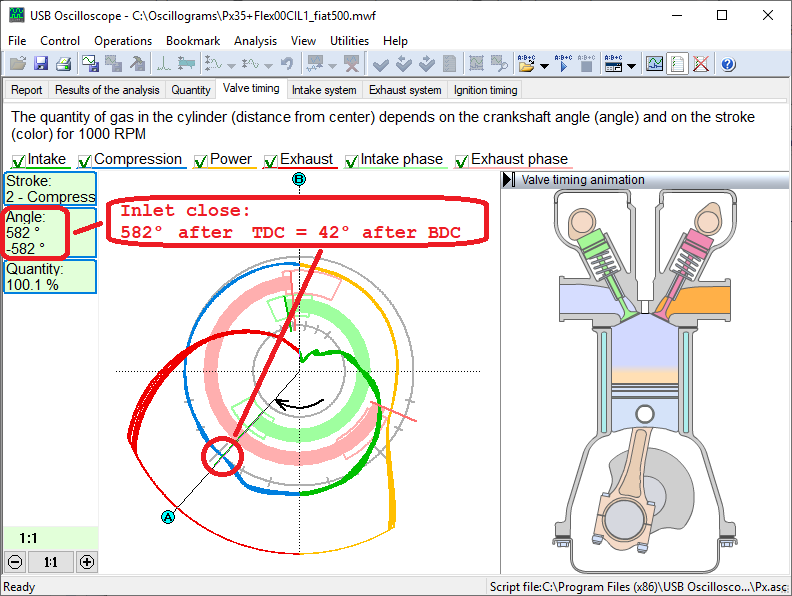Click the open file folder icon
This screenshot has height=596, width=792.
(16, 64)
